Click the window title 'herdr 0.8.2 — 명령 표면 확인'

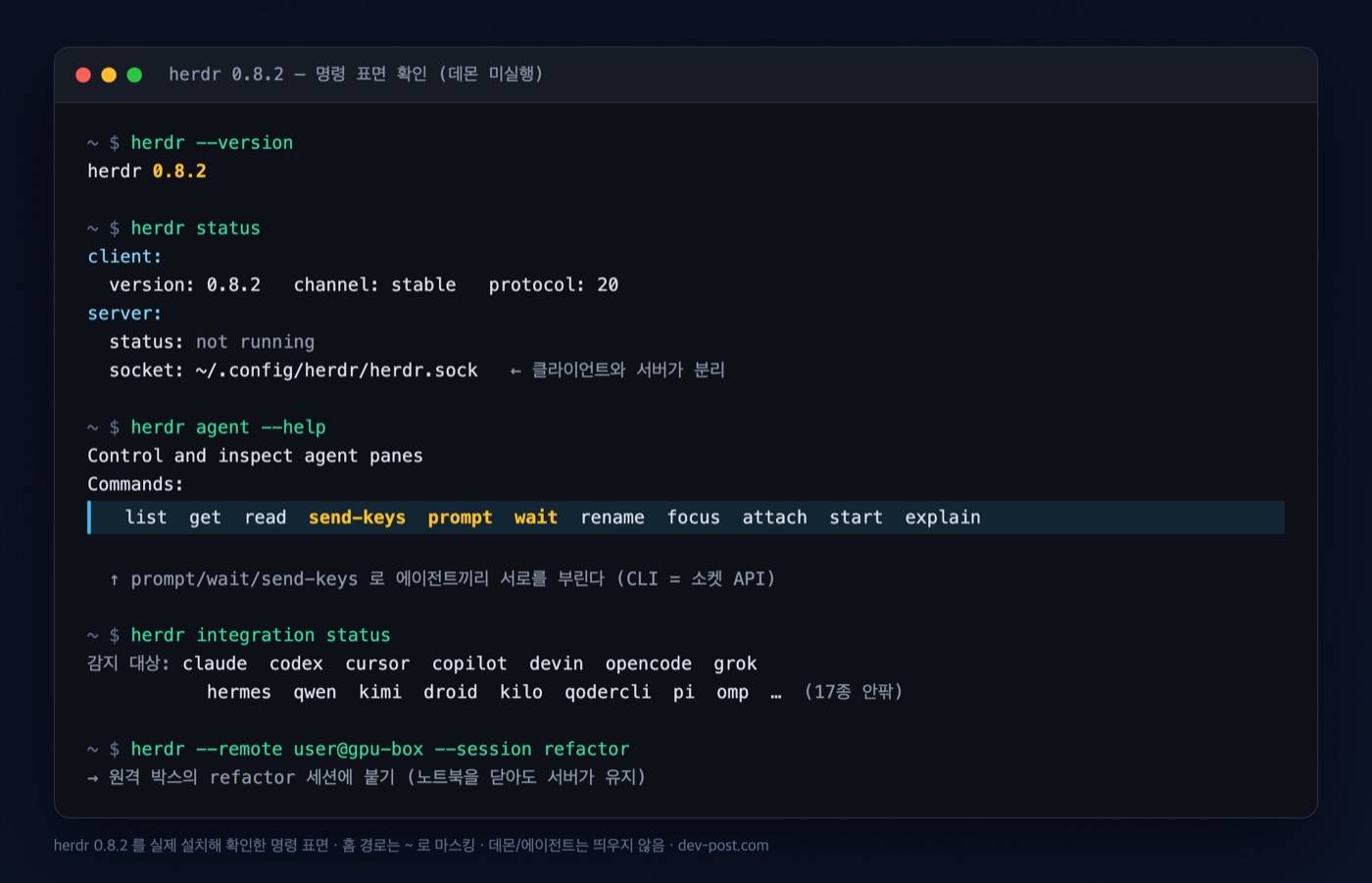pos(298,74)
